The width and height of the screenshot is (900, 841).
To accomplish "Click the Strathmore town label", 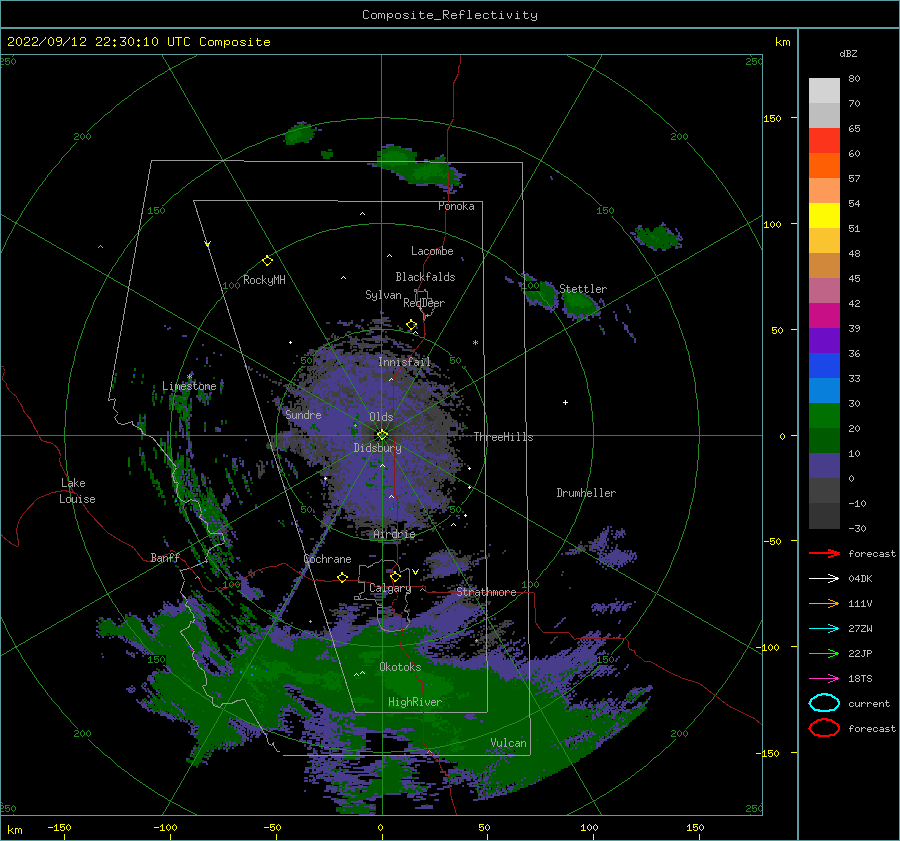I will click(x=486, y=592).
